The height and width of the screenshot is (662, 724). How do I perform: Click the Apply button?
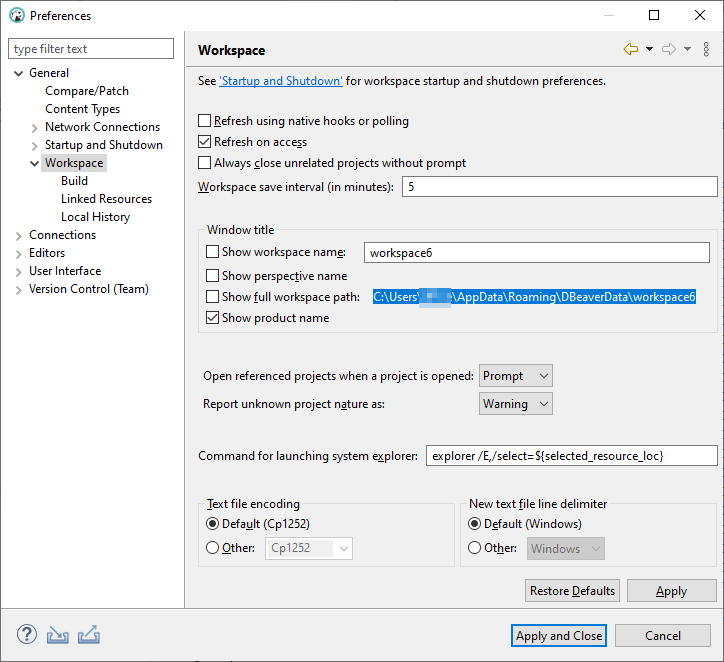671,590
